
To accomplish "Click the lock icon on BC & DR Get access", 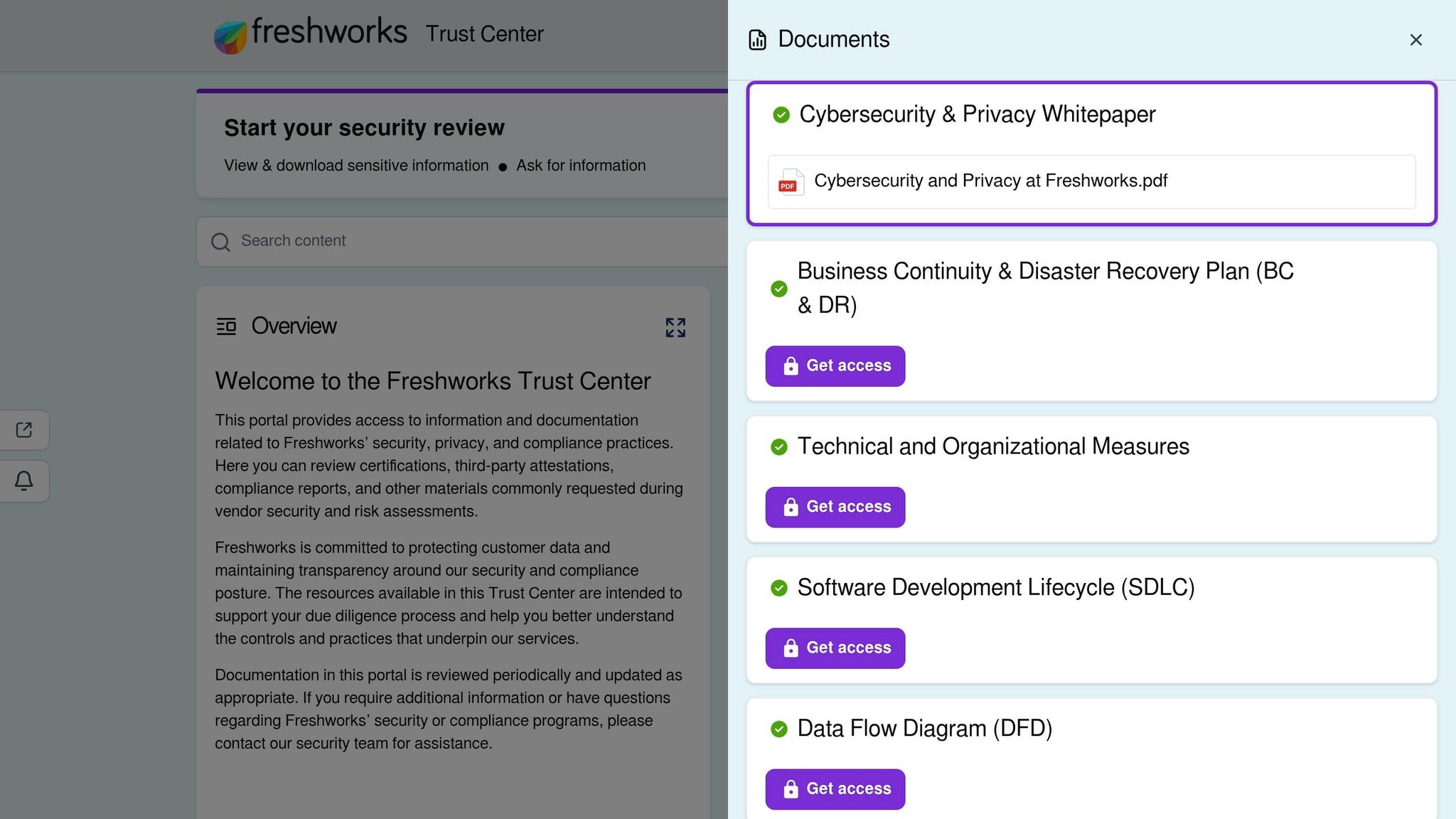I will pos(789,365).
